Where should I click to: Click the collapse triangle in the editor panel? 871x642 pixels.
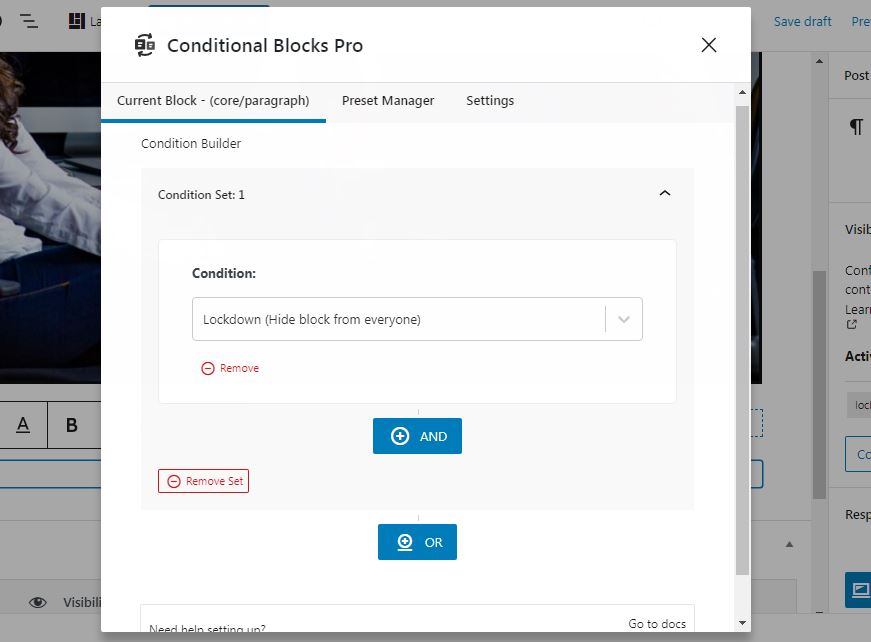pos(789,545)
